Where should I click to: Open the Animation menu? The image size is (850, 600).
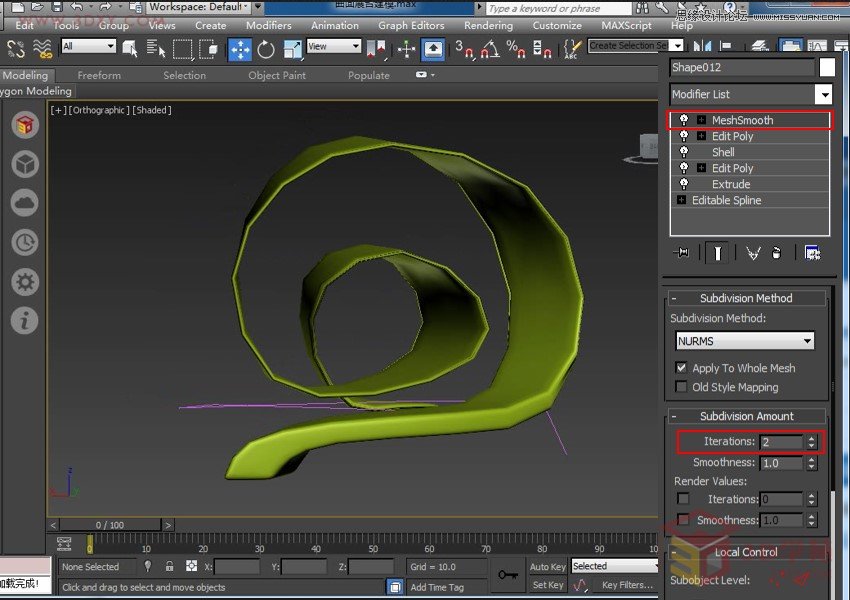pos(334,25)
